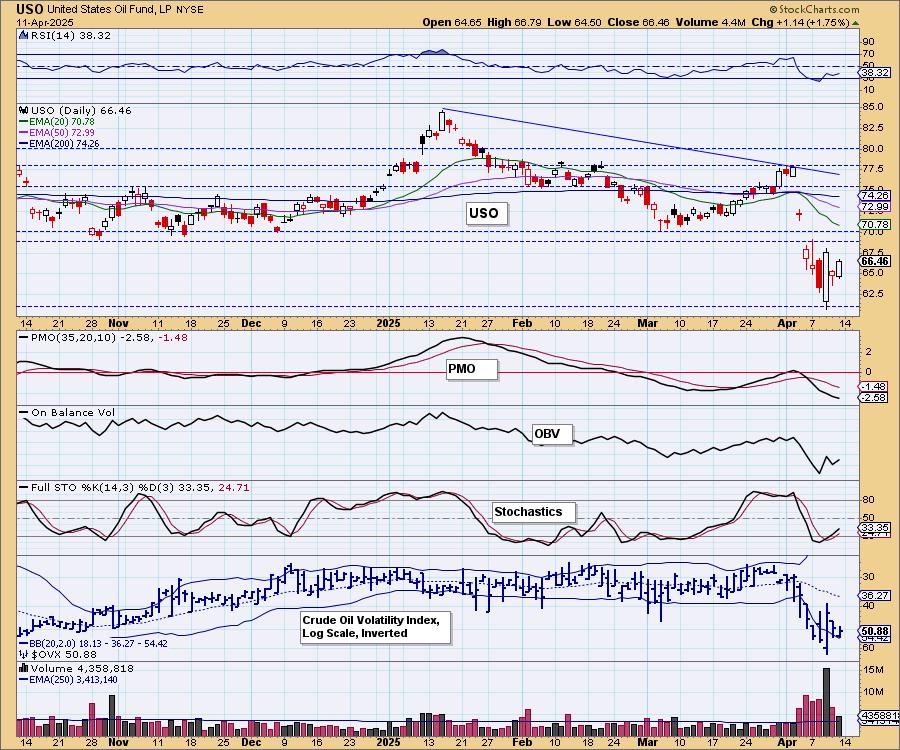Click the 'Close 66.46' header value
900x750 pixels.
[639, 22]
